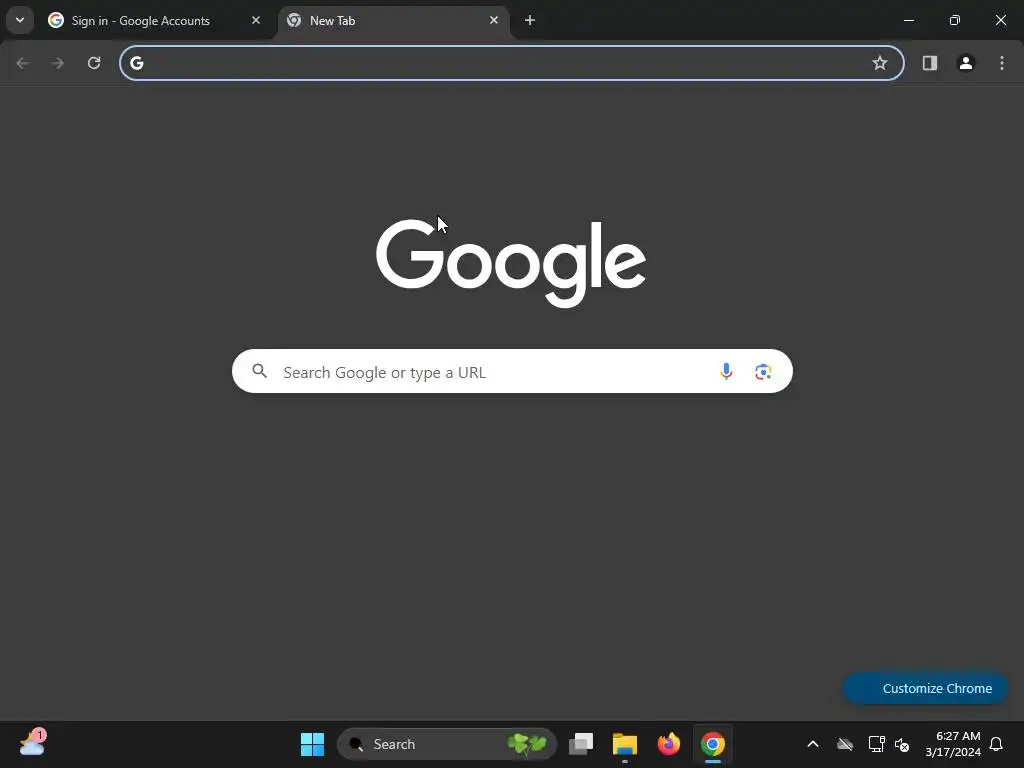The image size is (1024, 768).
Task: Minimize the Chrome window
Action: click(908, 20)
